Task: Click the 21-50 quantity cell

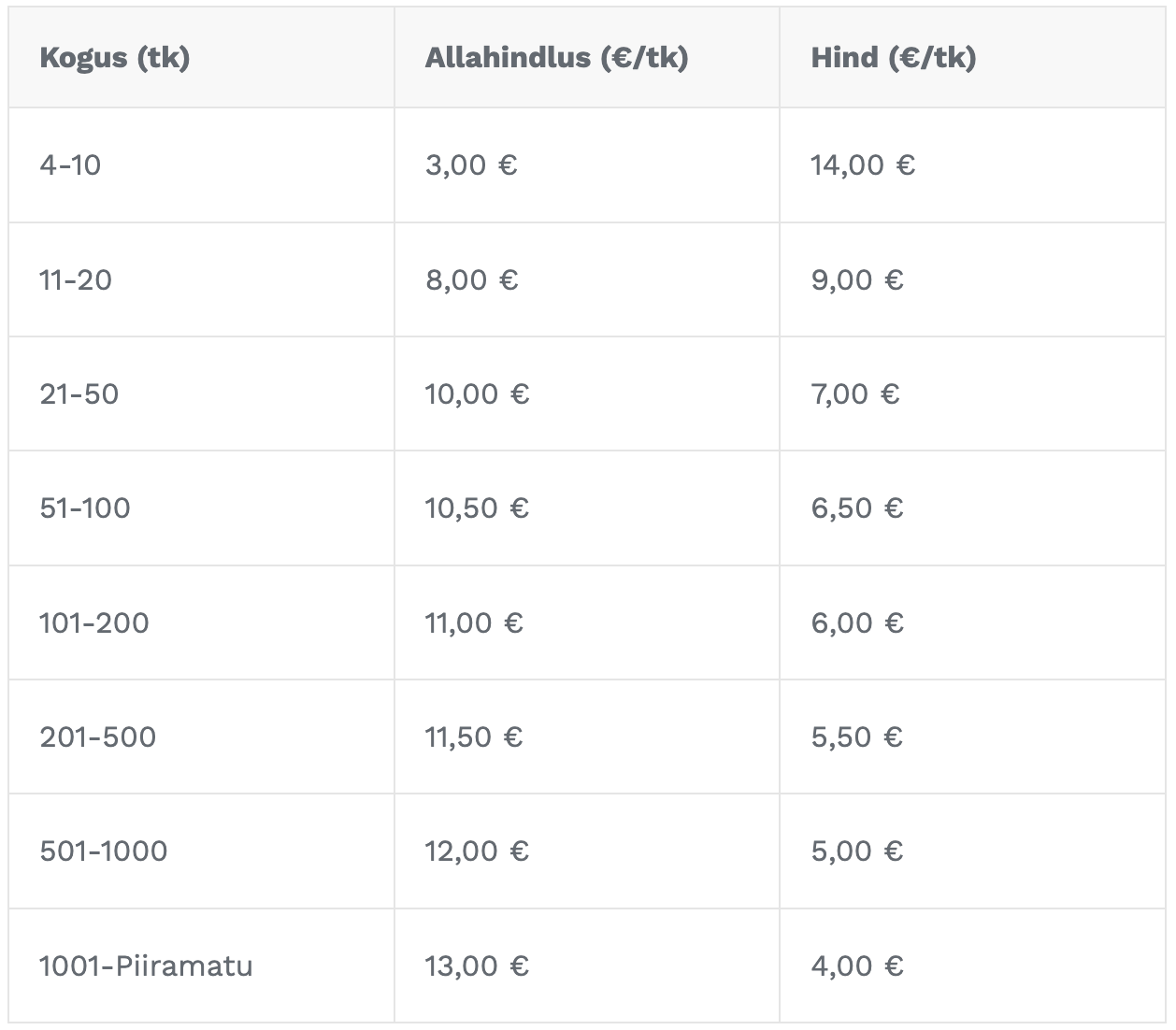Action: [x=79, y=393]
